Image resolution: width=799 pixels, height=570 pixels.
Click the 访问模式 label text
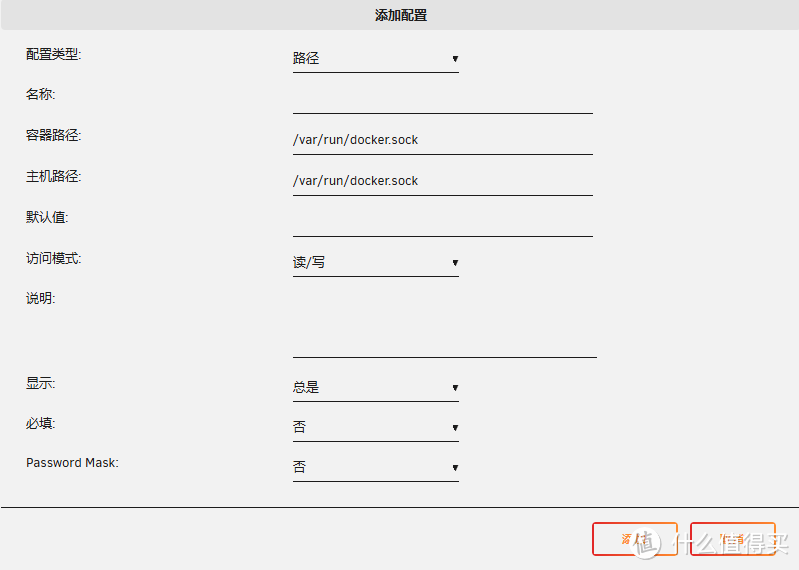(54, 258)
